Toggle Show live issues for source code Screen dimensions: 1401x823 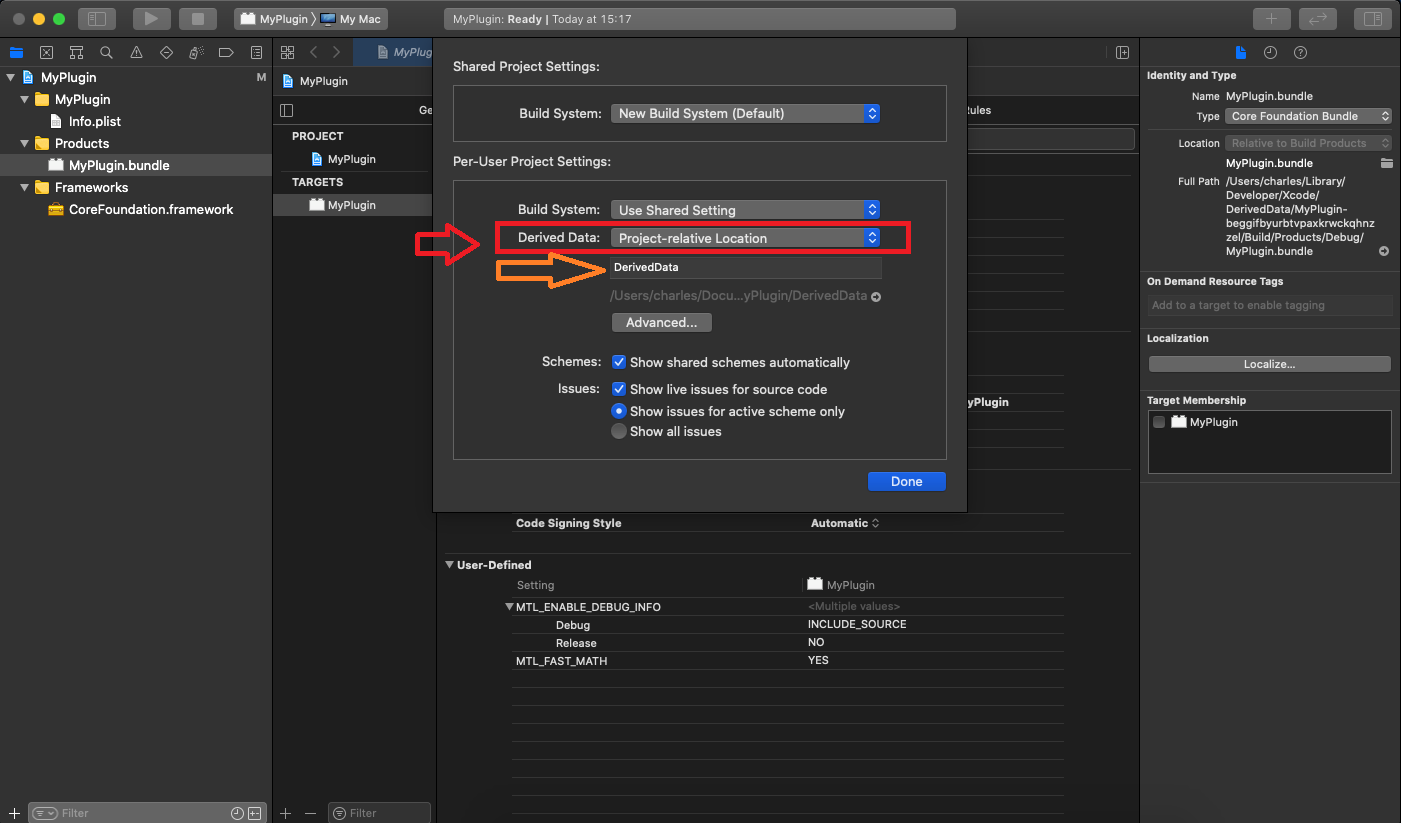pyautogui.click(x=619, y=389)
